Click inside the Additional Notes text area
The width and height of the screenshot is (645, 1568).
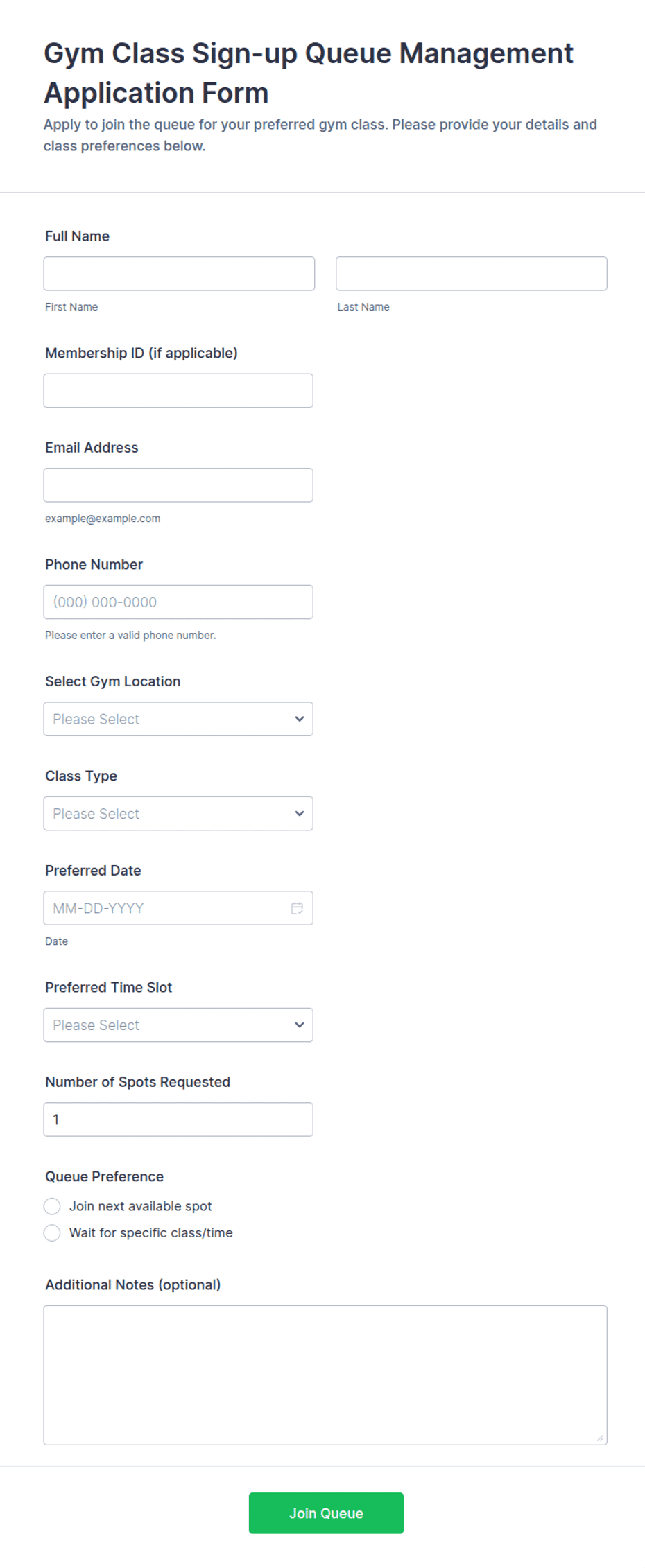point(325,1375)
